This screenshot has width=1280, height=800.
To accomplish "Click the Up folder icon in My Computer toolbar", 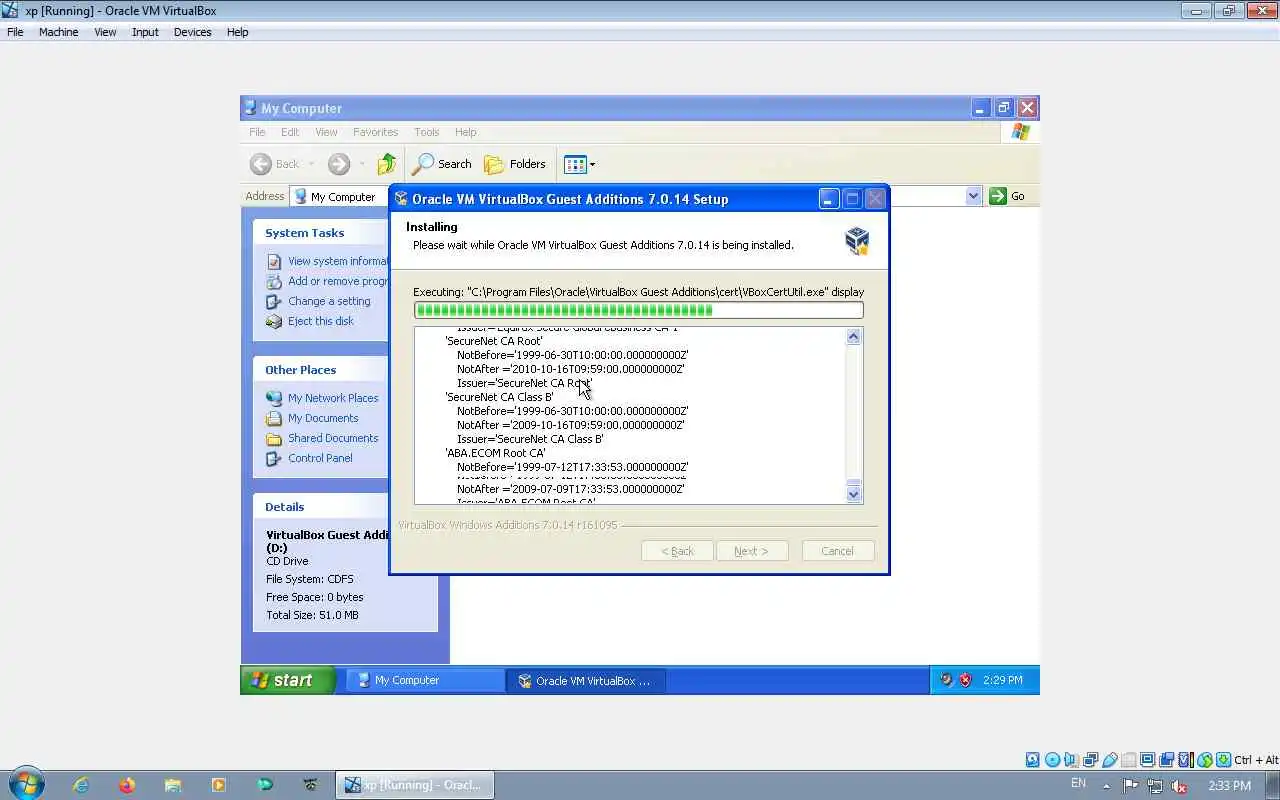I will click(387, 164).
